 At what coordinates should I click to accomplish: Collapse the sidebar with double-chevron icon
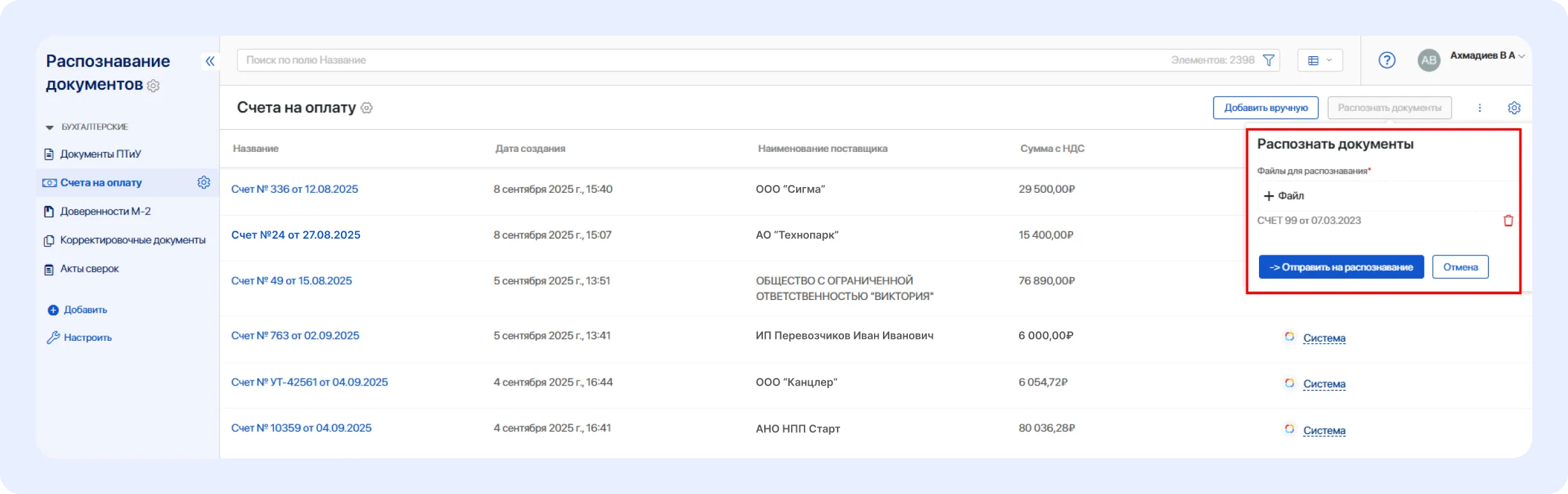coord(209,61)
